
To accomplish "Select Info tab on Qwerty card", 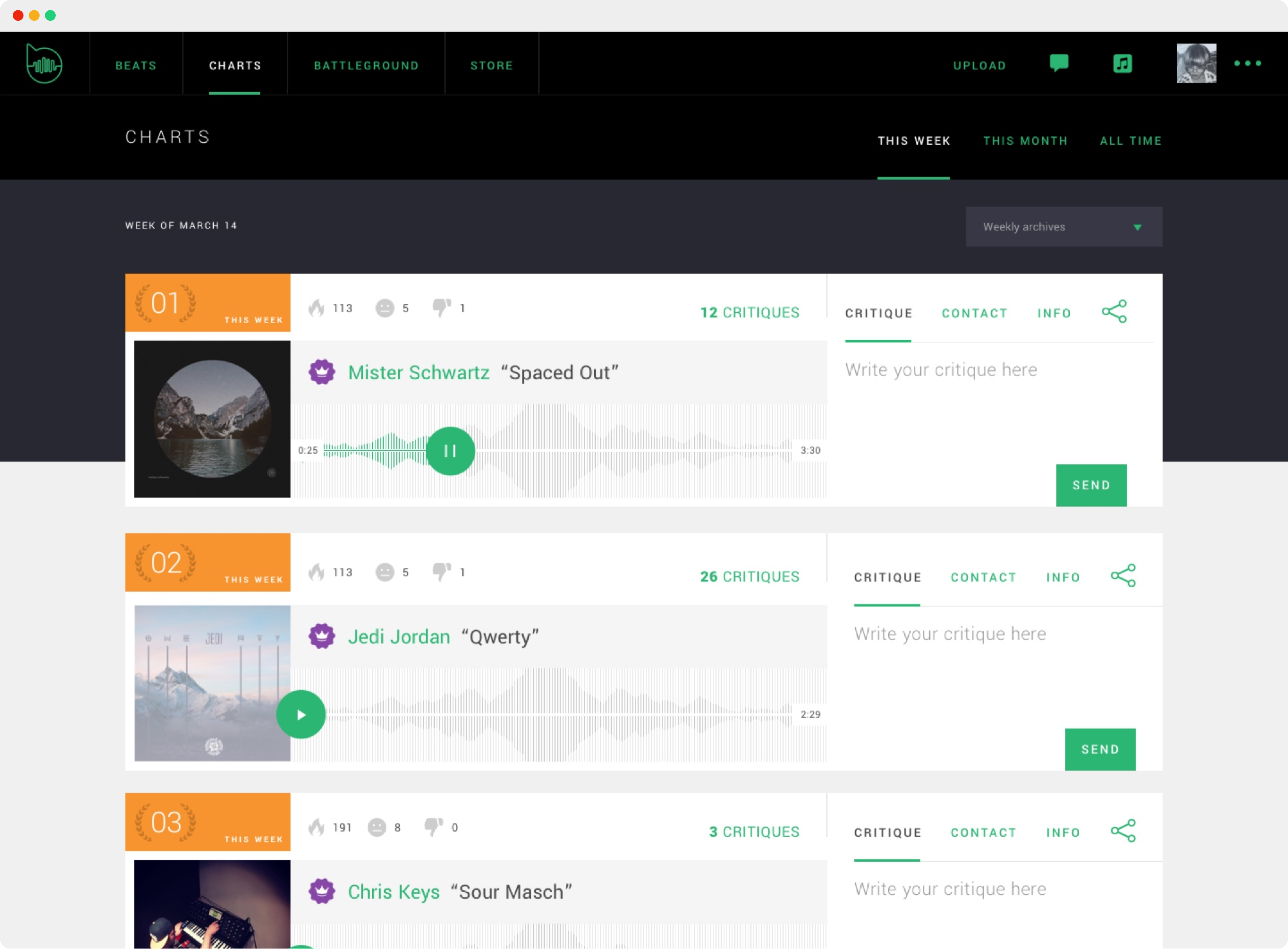I will pos(1063,577).
